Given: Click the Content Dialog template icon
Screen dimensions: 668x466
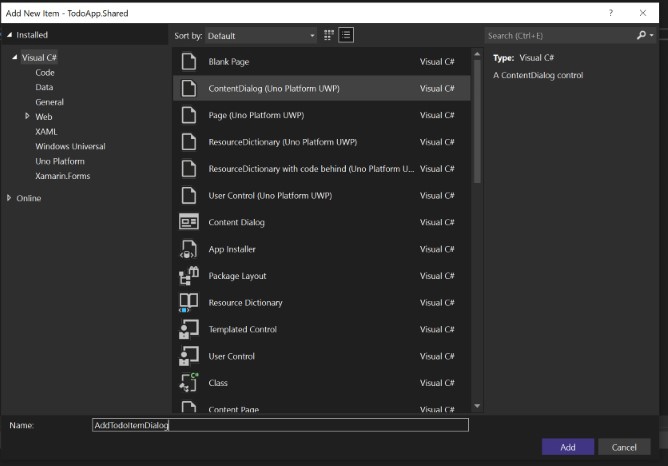Looking at the screenshot, I should tap(189, 222).
